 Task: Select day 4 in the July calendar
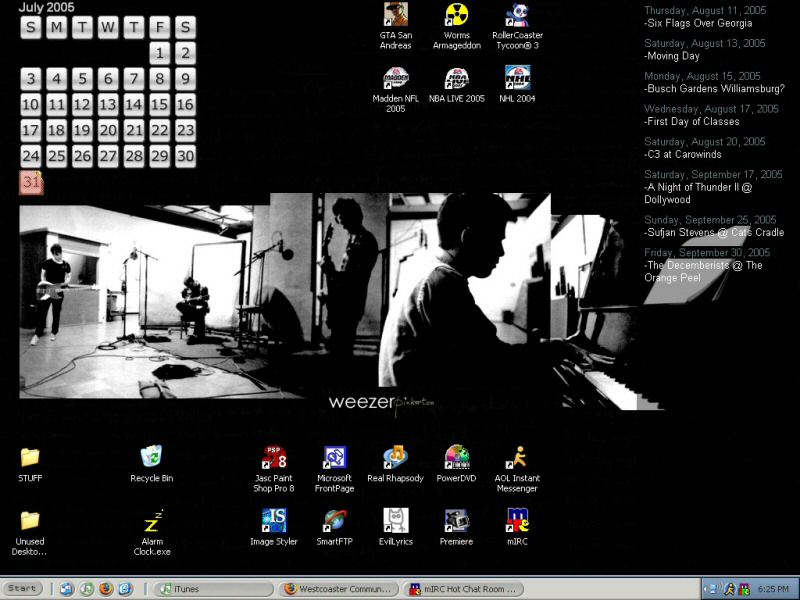(x=57, y=79)
